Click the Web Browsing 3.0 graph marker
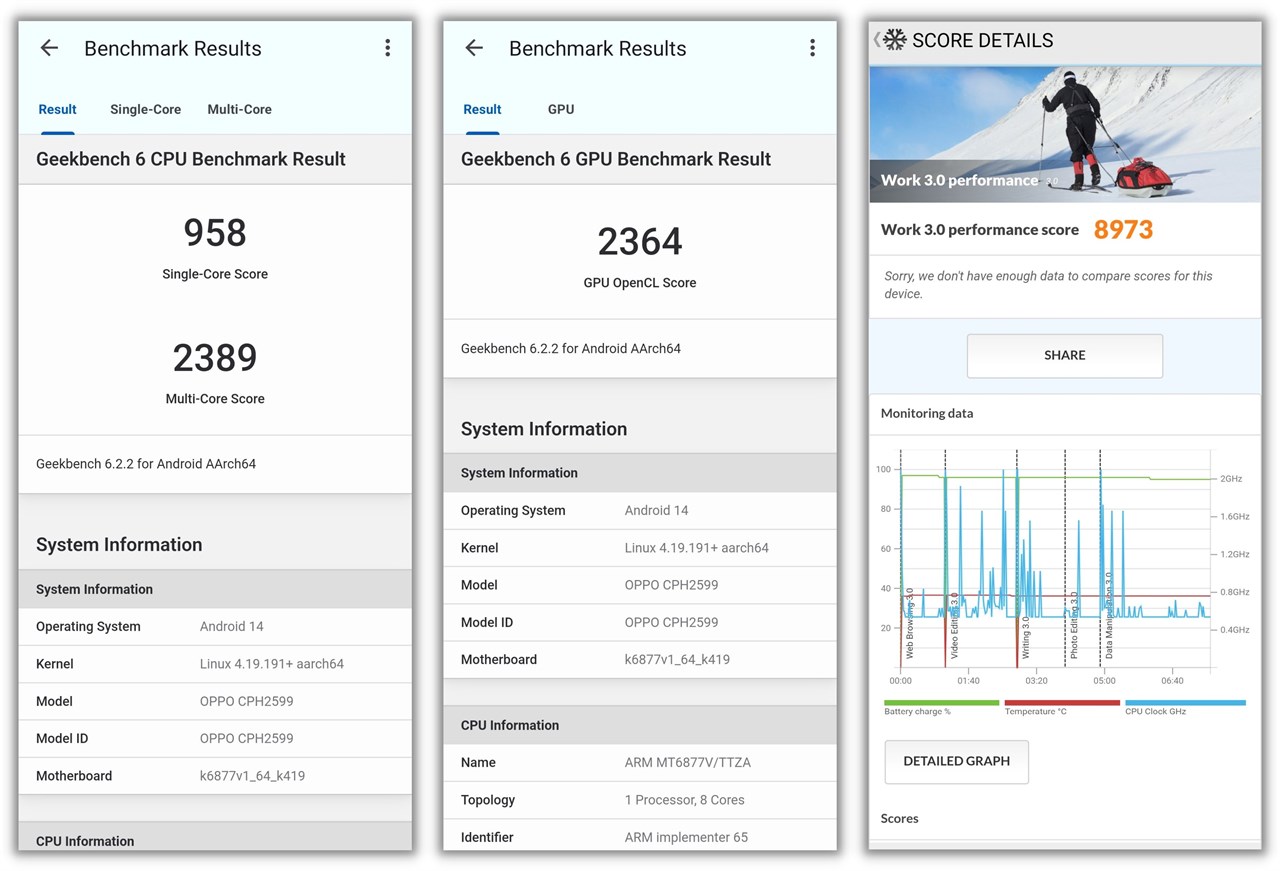The height and width of the screenshot is (871, 1280). point(909,622)
